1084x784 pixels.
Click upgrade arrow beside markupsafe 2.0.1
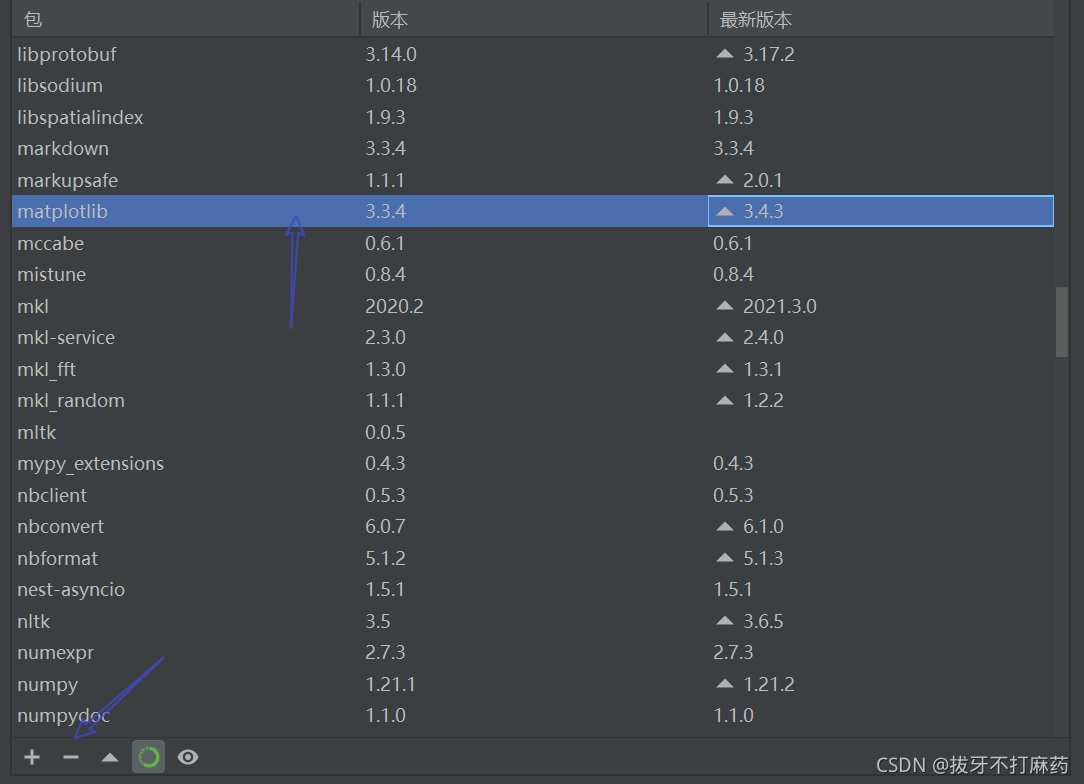(x=724, y=180)
